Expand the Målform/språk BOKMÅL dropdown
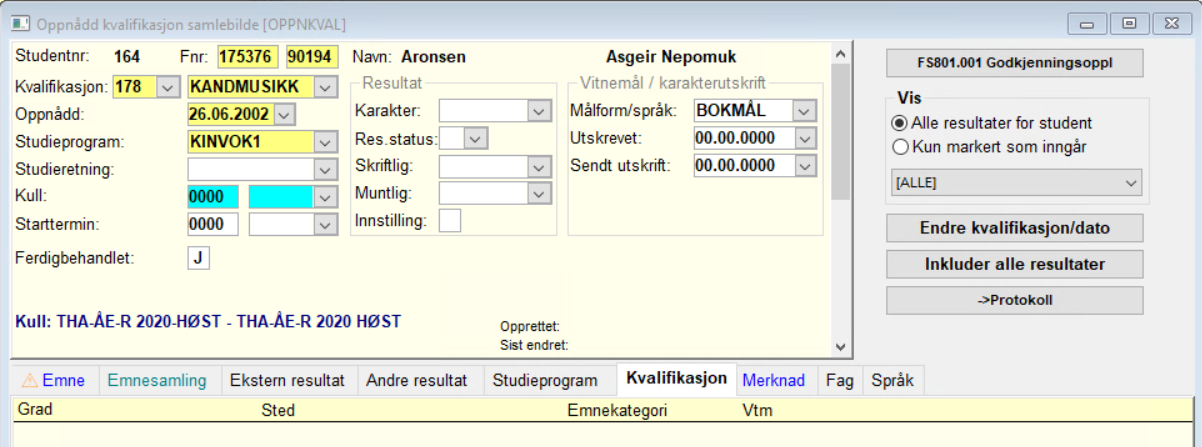This screenshot has height=447, width=1202. point(804,110)
